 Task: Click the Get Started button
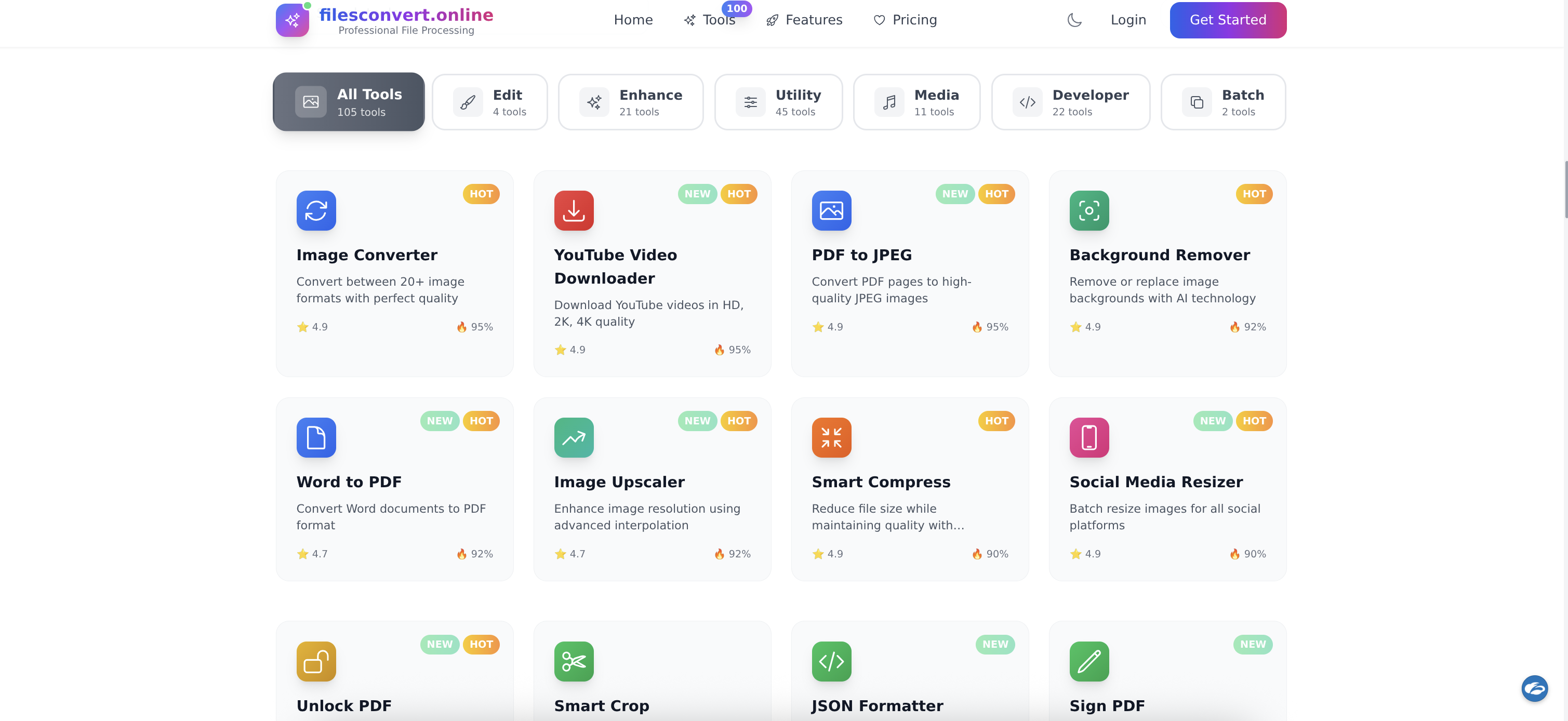(x=1228, y=20)
